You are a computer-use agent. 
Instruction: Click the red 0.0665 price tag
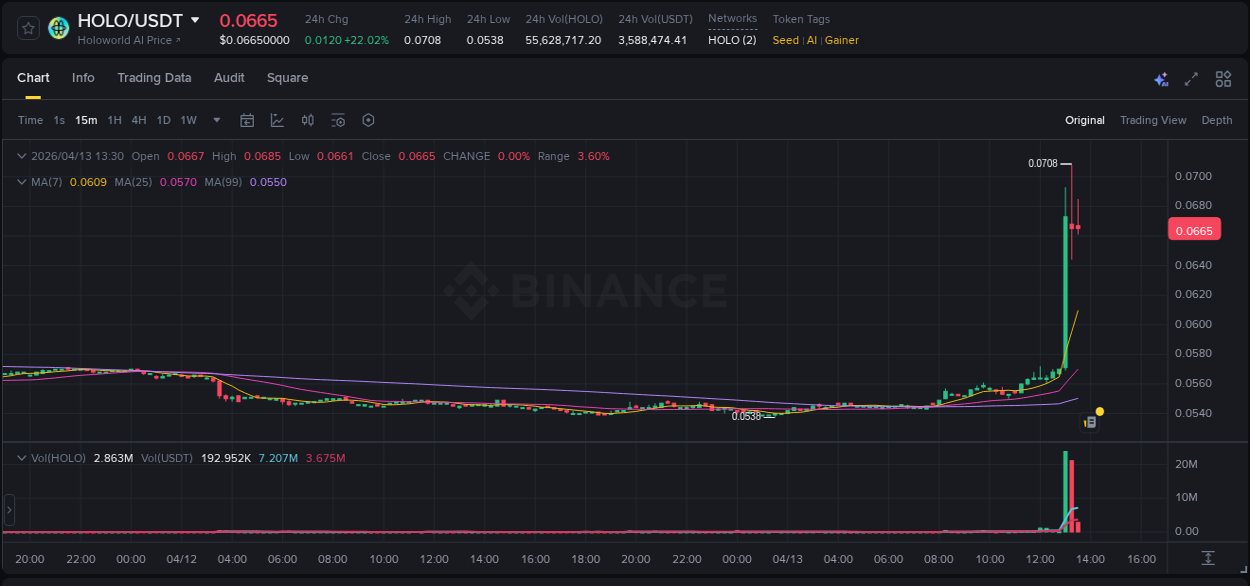pyautogui.click(x=1194, y=229)
